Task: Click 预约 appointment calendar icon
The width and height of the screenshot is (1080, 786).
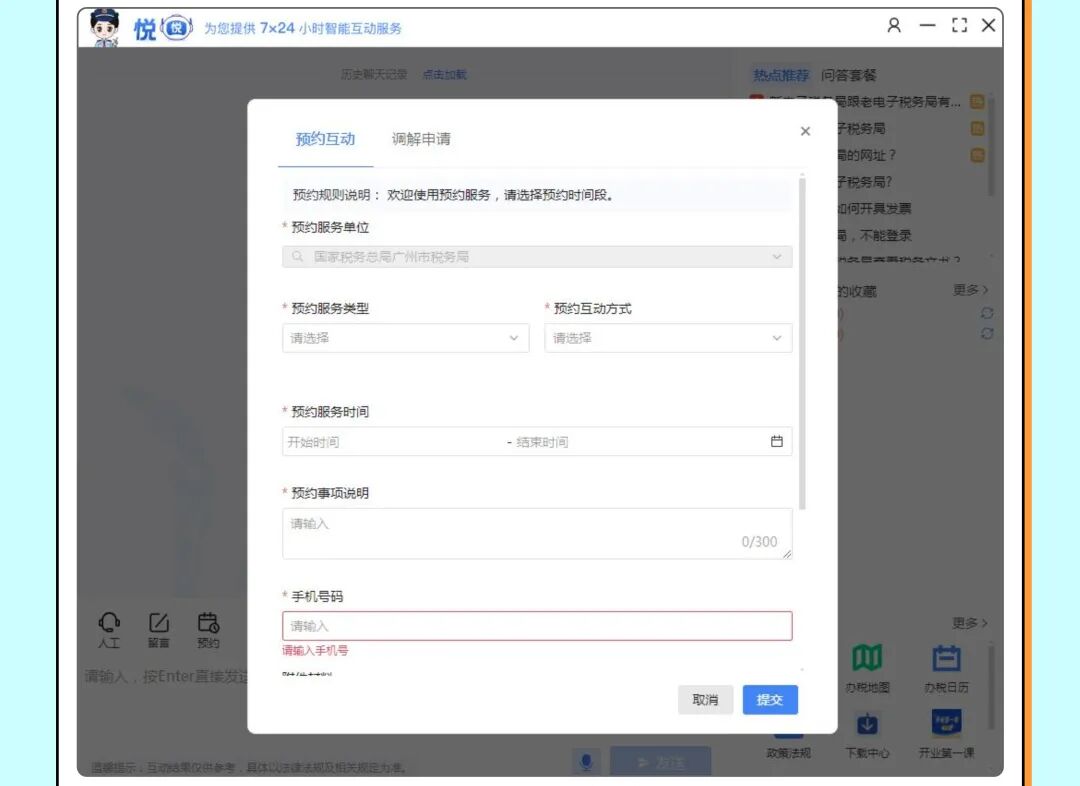Action: 208,630
